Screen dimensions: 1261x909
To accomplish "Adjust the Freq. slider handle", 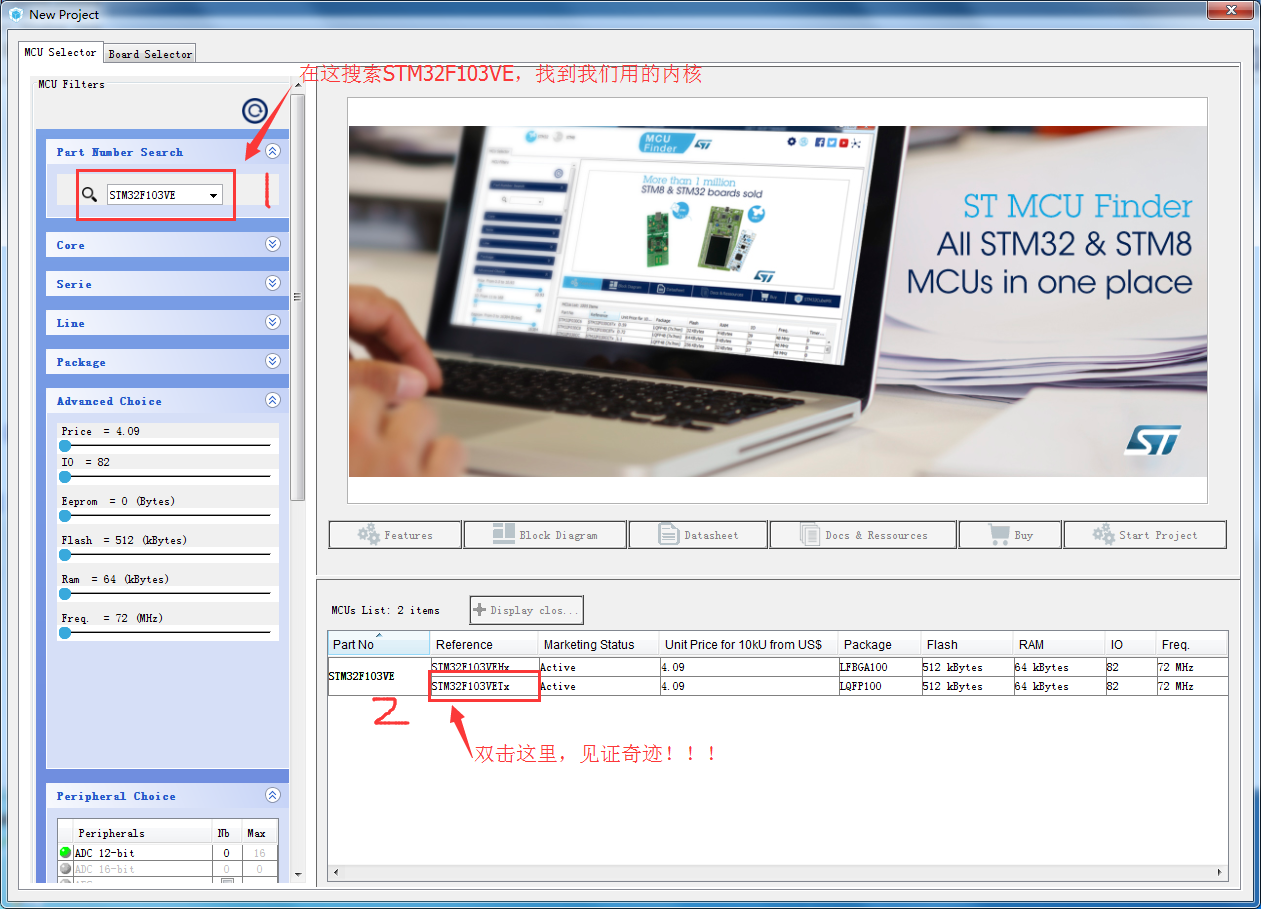I will 65,633.
